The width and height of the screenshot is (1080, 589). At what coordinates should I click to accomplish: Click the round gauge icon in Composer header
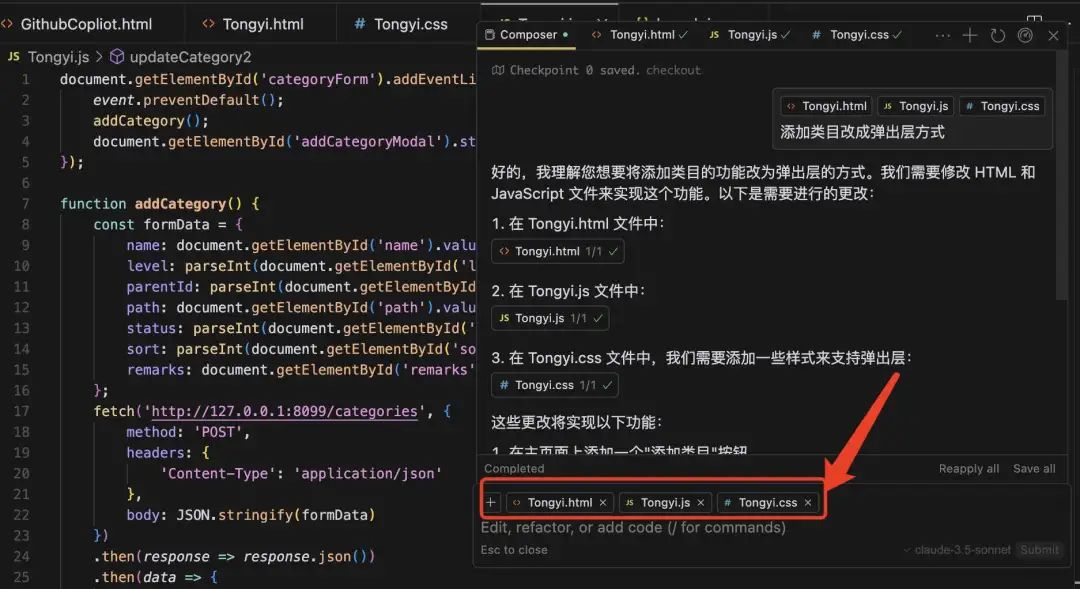(x=1025, y=35)
